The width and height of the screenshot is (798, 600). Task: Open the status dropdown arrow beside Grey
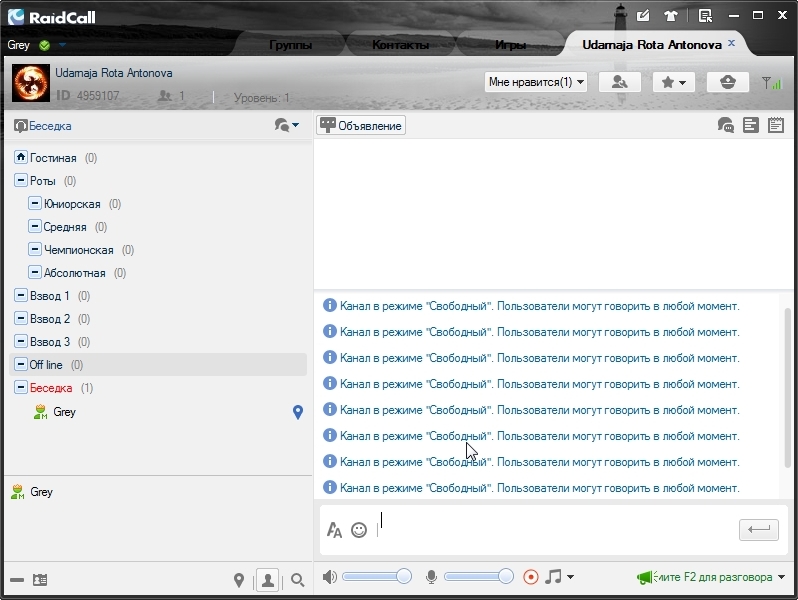click(x=62, y=45)
